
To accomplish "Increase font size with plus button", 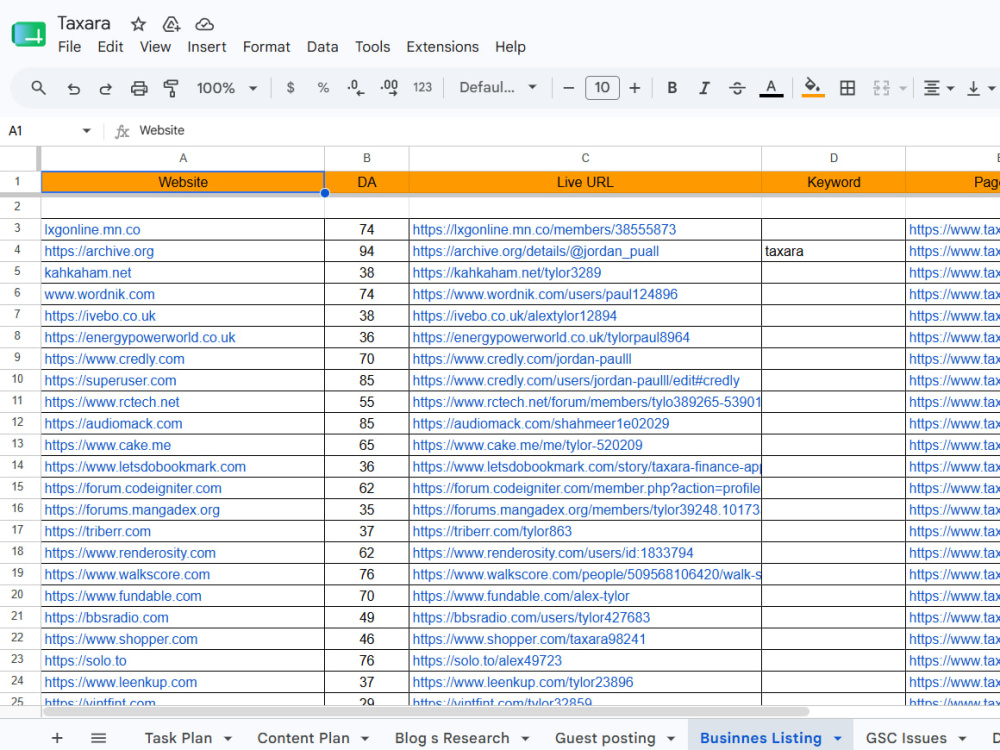I will pyautogui.click(x=635, y=88).
